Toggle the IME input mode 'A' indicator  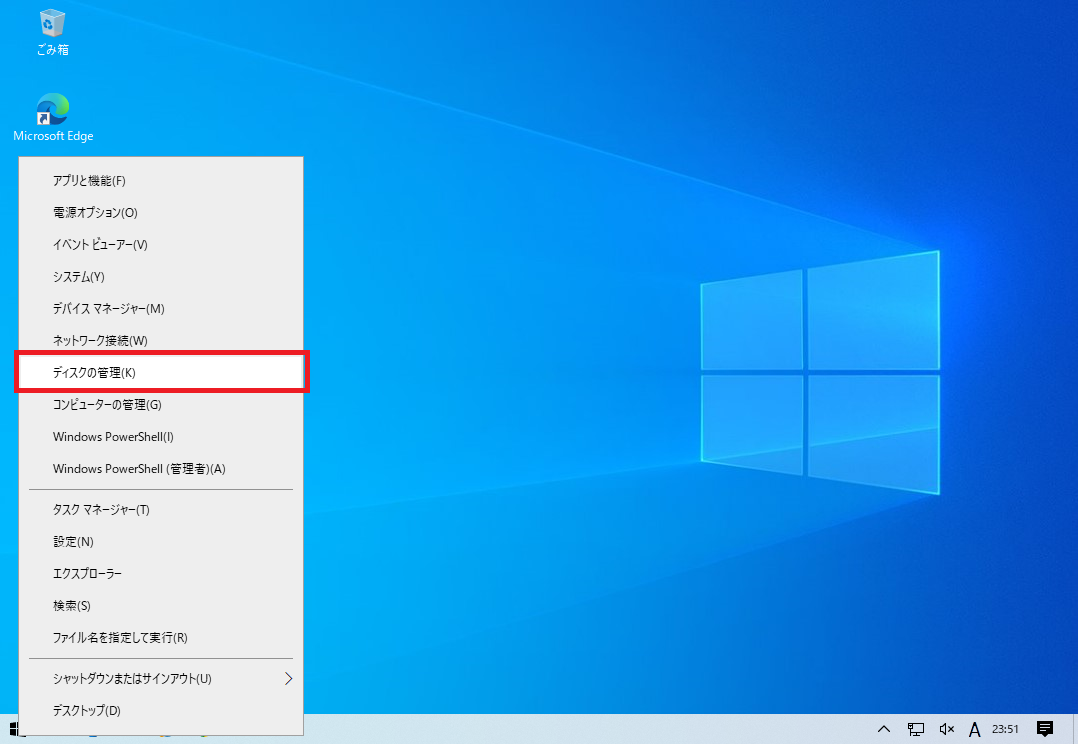[974, 729]
